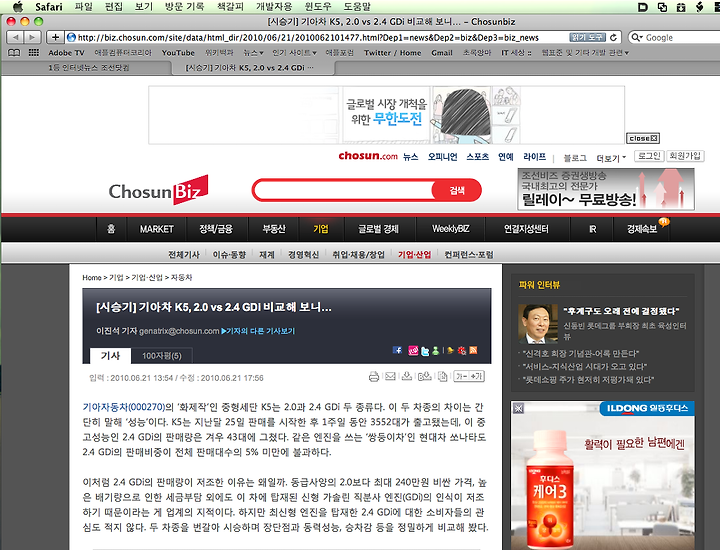Print the article using the printer icon
Screen dimensions: 720x550
click(x=374, y=377)
